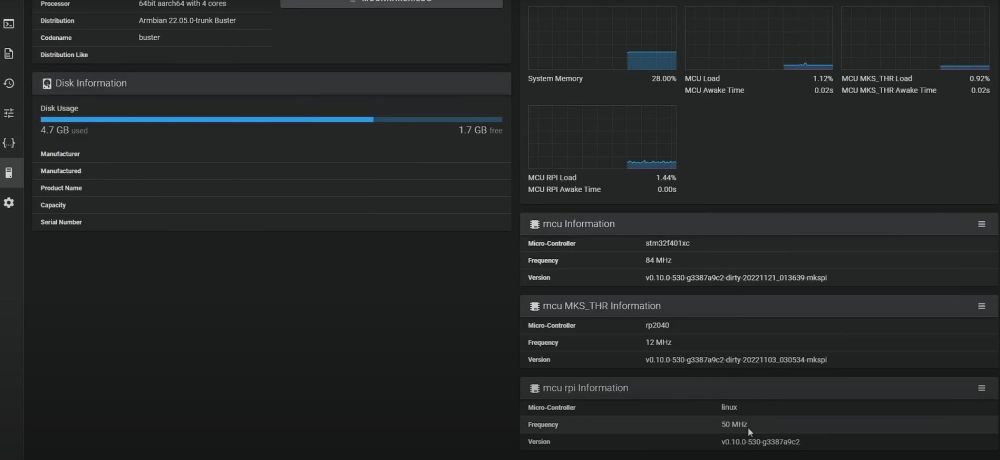Click the version ending '20221103_030534-mkspi'

click(736, 360)
